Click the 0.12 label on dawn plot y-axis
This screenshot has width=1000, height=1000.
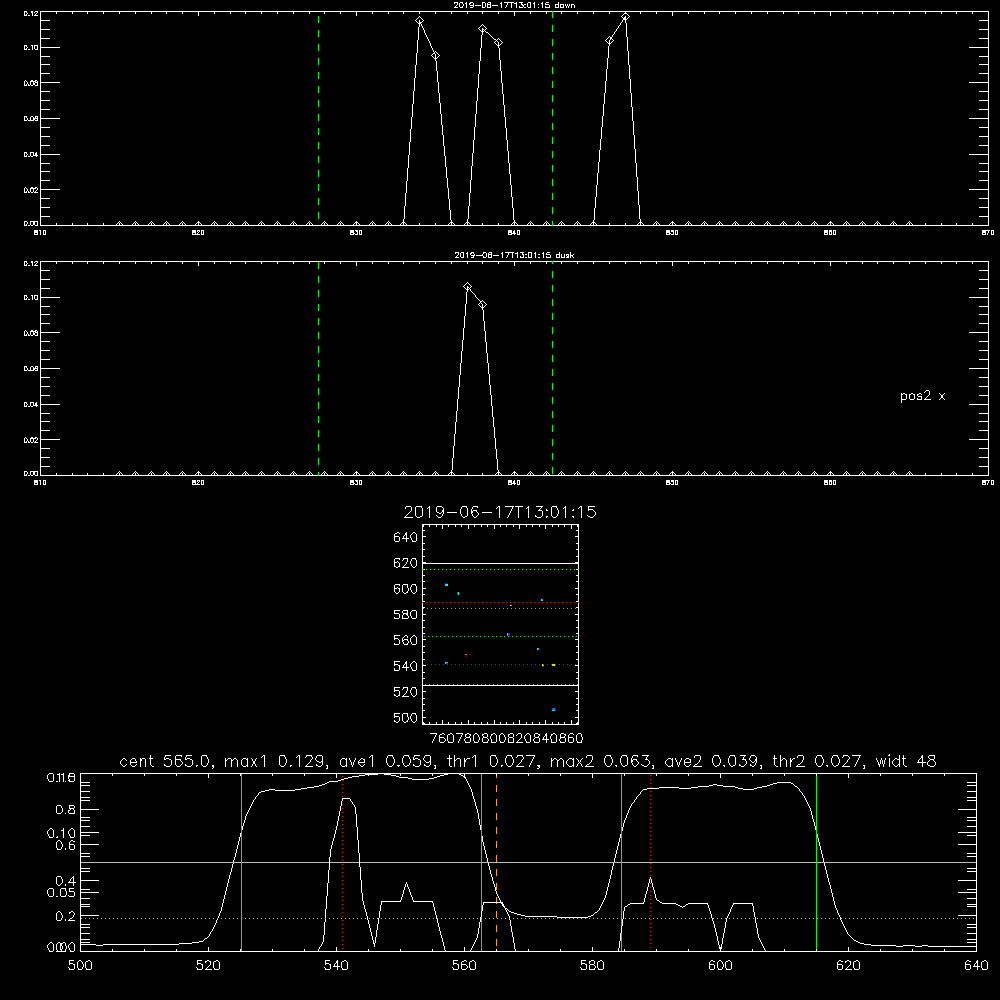[31, 13]
